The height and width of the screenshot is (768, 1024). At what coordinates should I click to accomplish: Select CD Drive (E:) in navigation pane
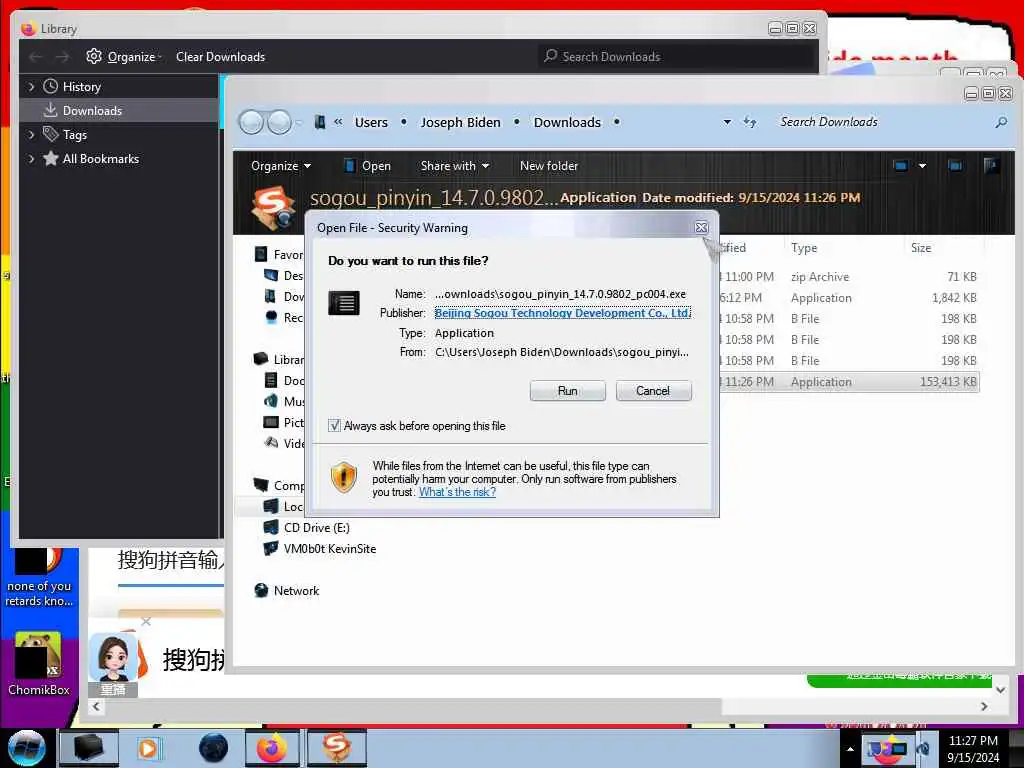click(316, 528)
